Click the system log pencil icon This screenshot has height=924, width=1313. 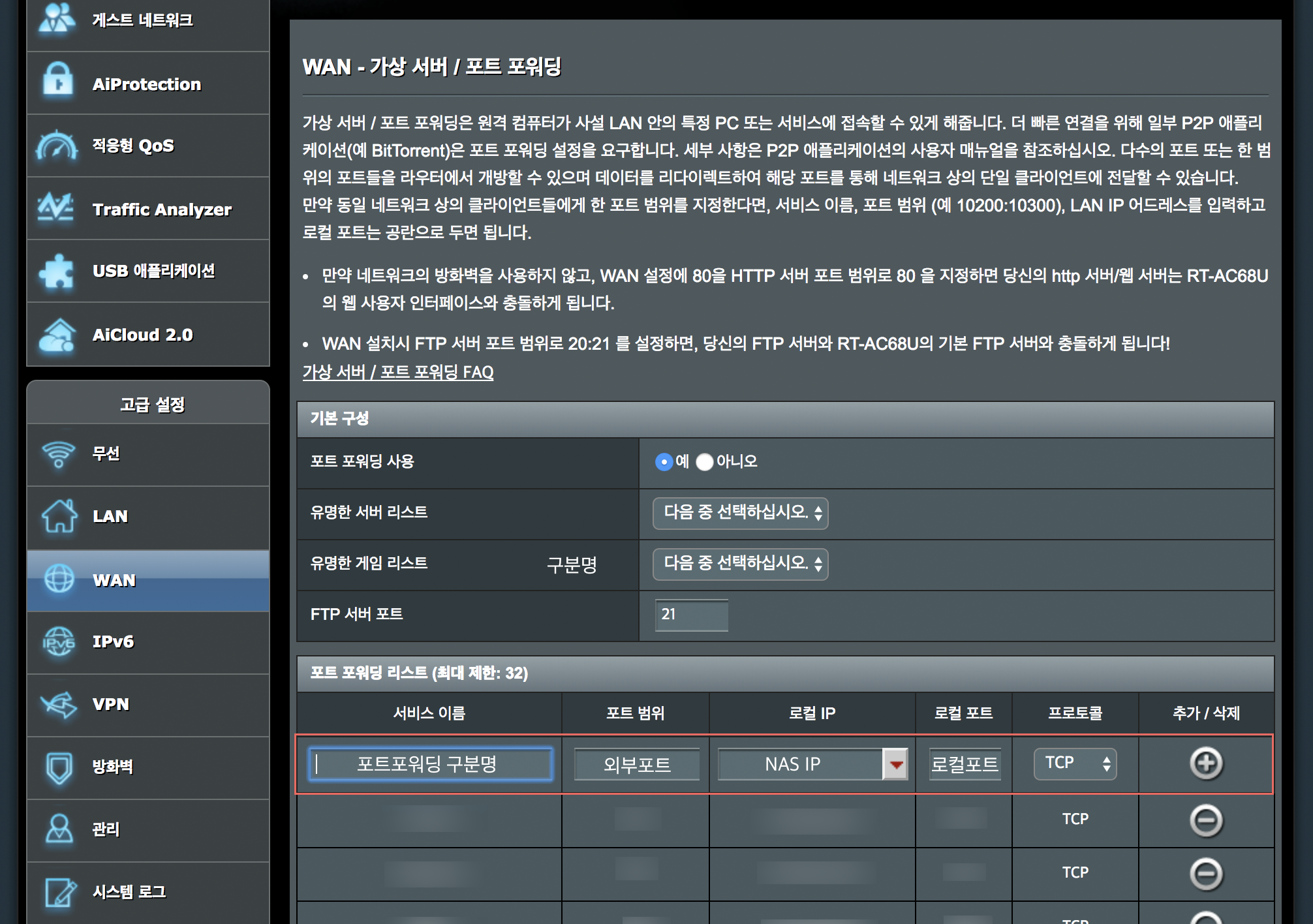tap(61, 892)
